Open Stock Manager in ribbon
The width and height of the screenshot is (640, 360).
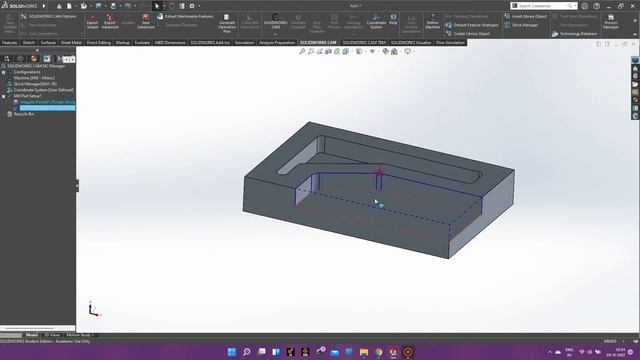pyautogui.click(x=521, y=25)
